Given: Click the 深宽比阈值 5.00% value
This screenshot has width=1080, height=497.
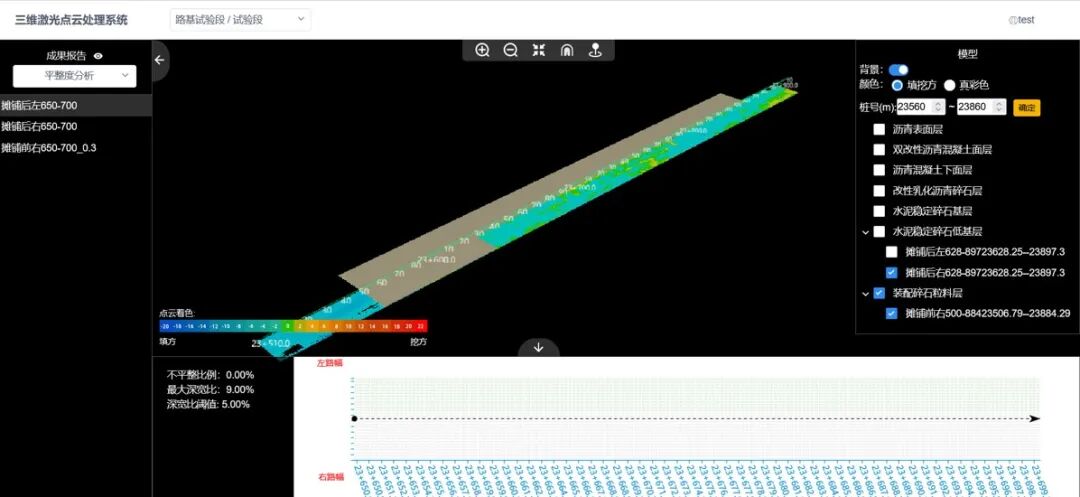Looking at the screenshot, I should point(235,404).
